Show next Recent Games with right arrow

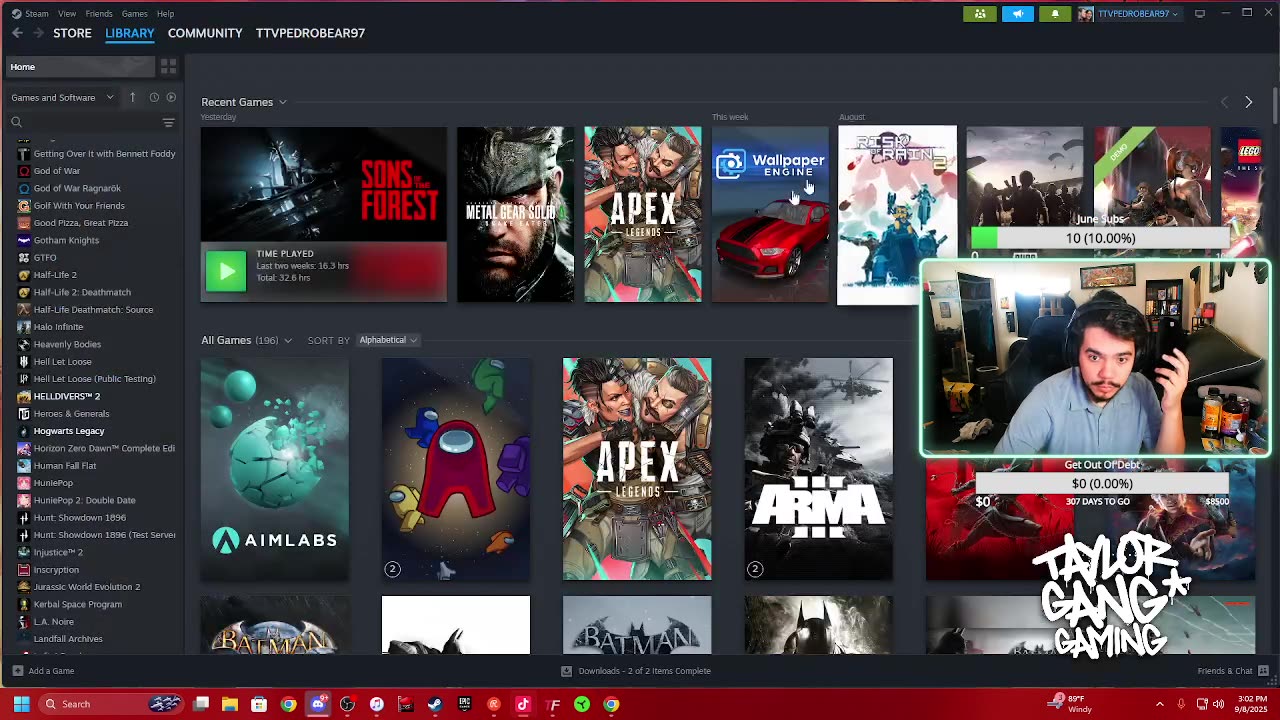coord(1248,102)
